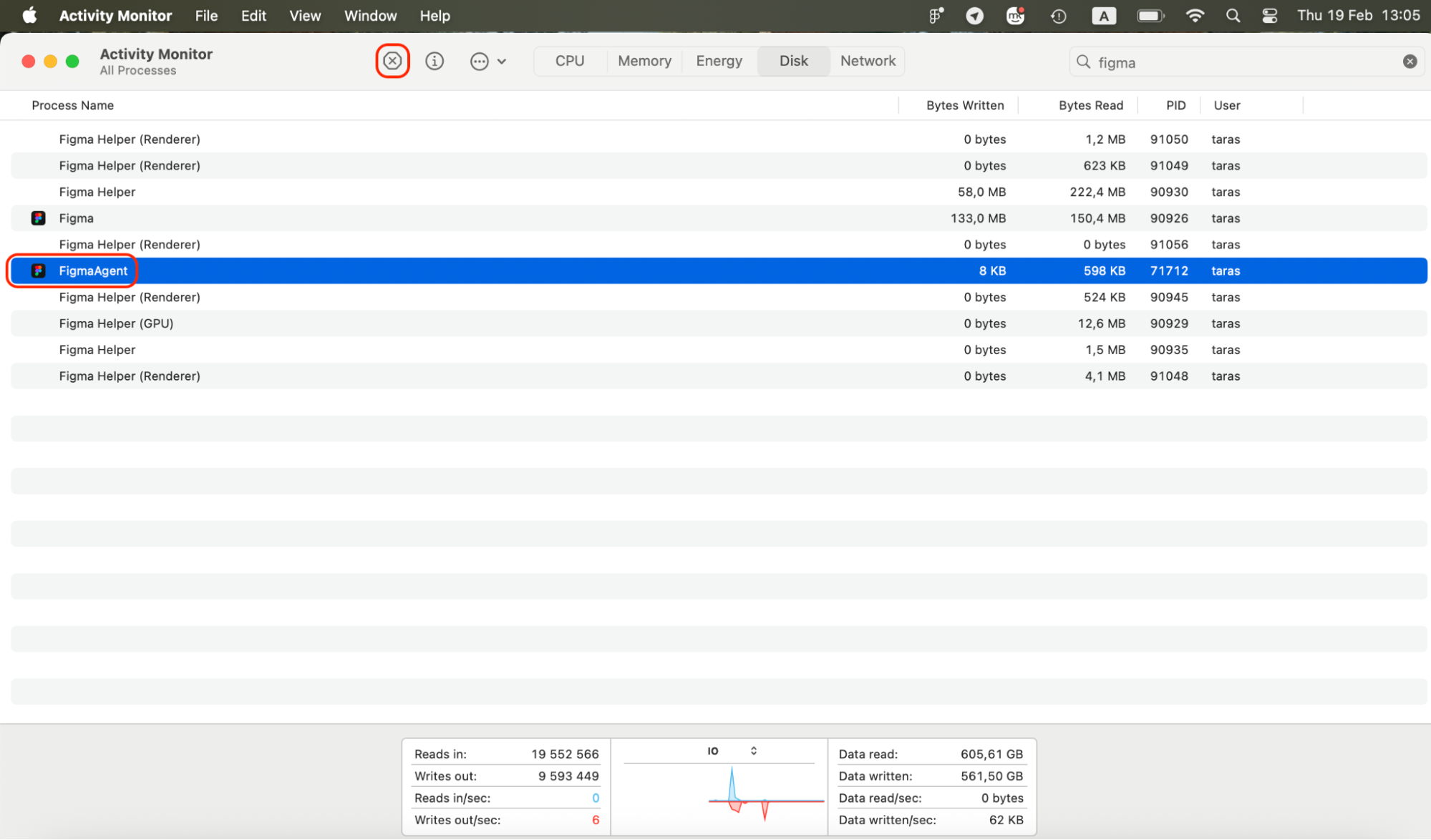Click the battery status icon
The width and height of the screenshot is (1431, 840).
(1150, 16)
